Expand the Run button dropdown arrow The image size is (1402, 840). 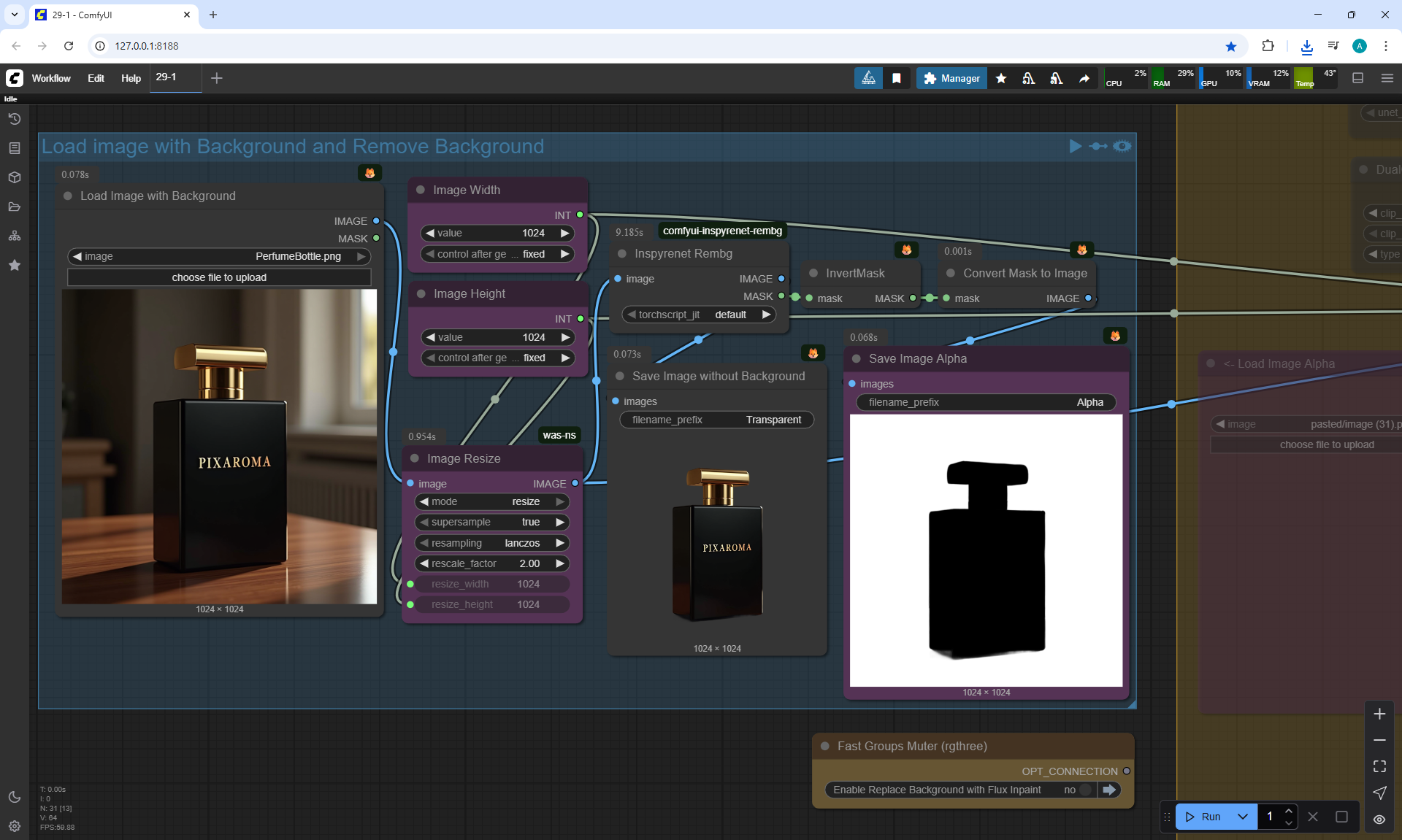(1242, 817)
